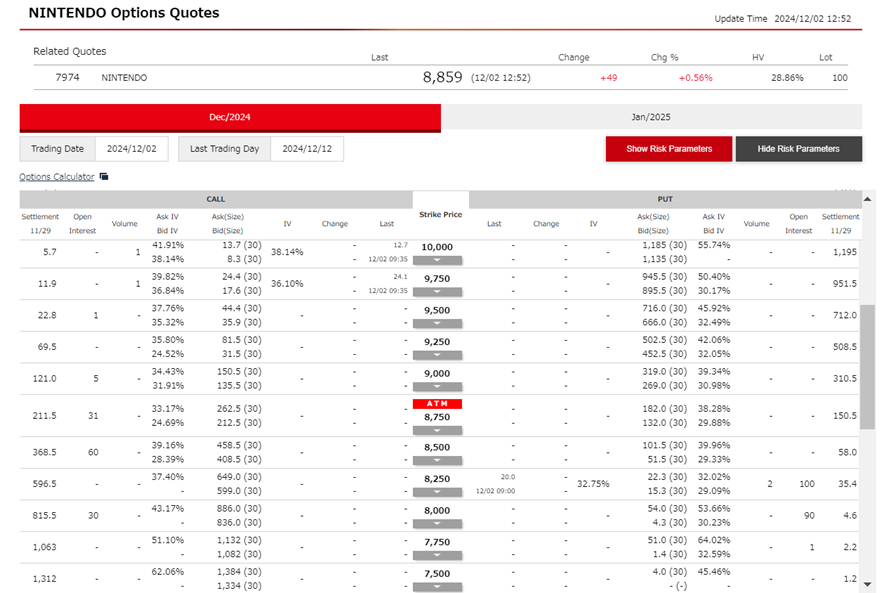Click the lot size value 100
Viewport: 884px width, 593px height.
pyautogui.click(x=840, y=78)
